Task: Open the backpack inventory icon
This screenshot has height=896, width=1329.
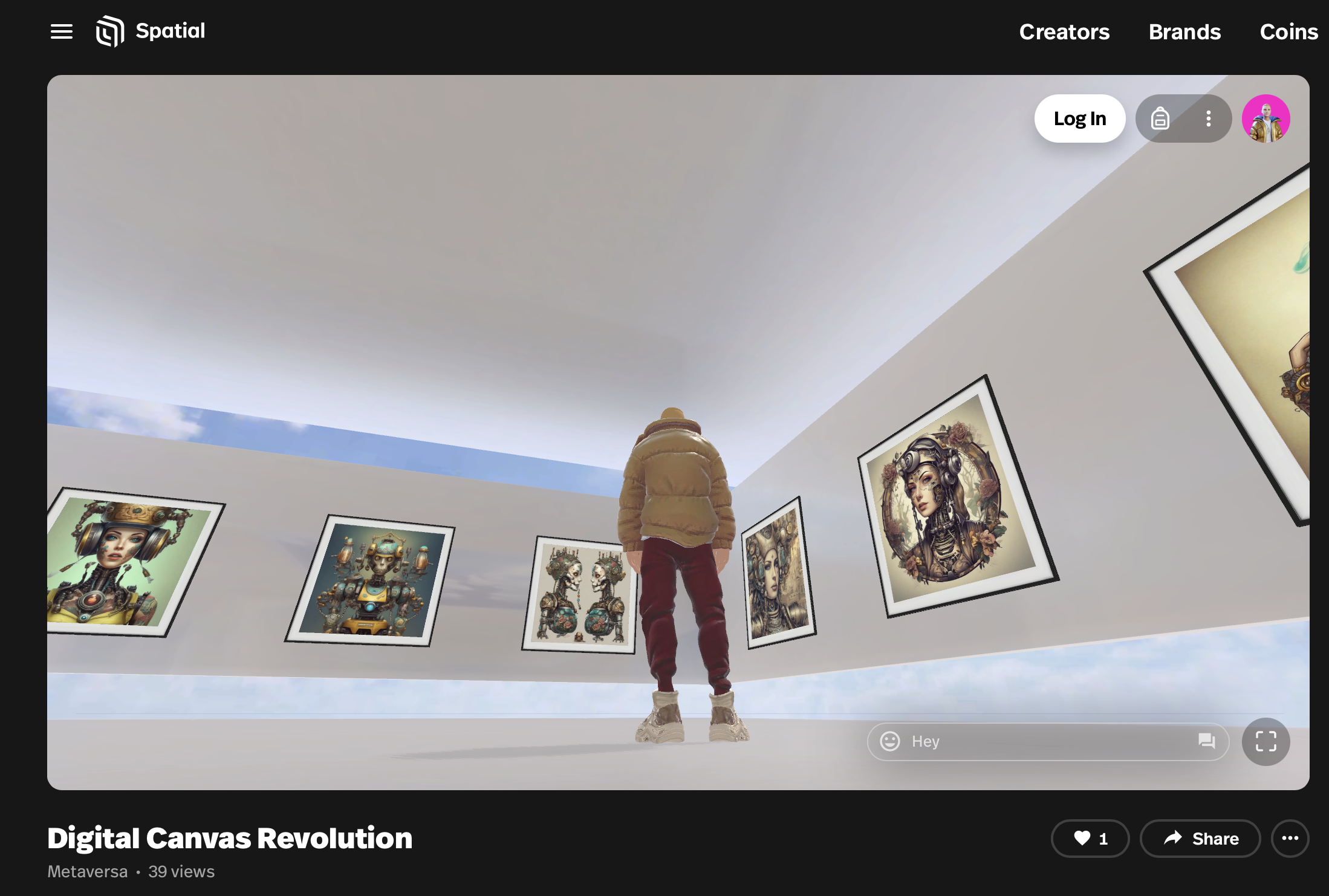Action: [x=1159, y=118]
